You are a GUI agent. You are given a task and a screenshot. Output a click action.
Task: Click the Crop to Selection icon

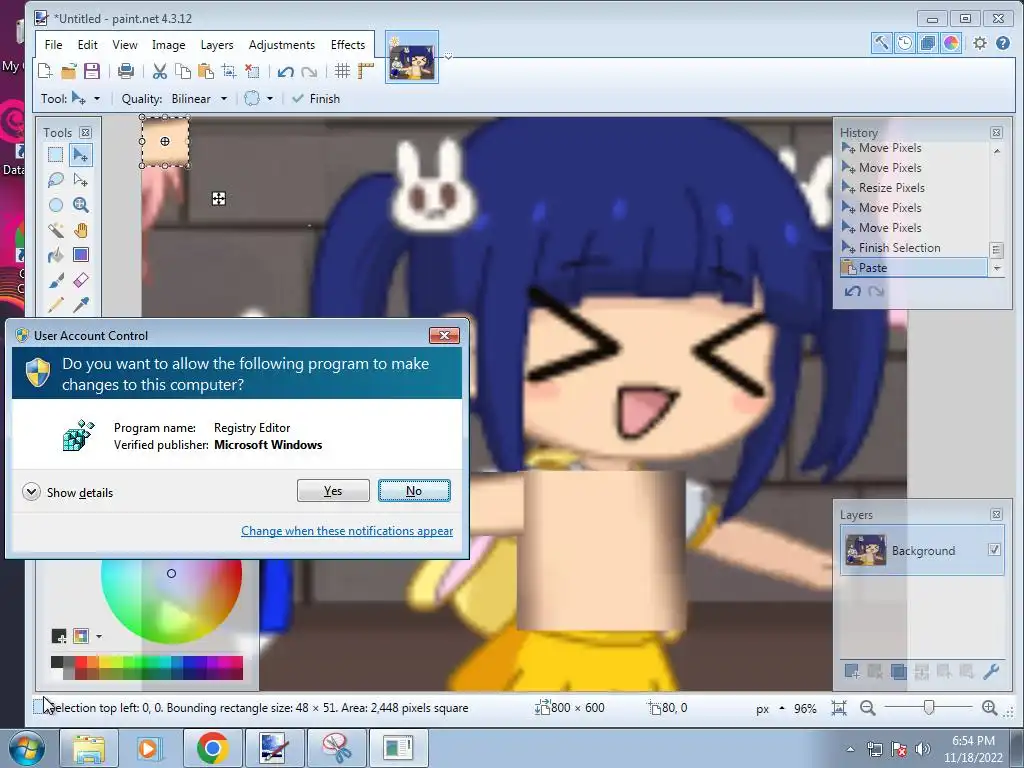coord(229,71)
